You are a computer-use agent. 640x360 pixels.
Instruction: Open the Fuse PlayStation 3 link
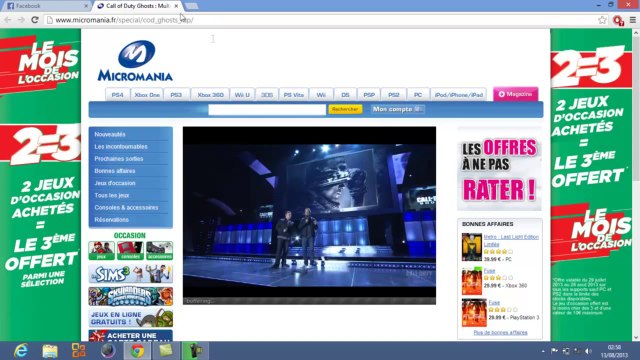coord(494,302)
